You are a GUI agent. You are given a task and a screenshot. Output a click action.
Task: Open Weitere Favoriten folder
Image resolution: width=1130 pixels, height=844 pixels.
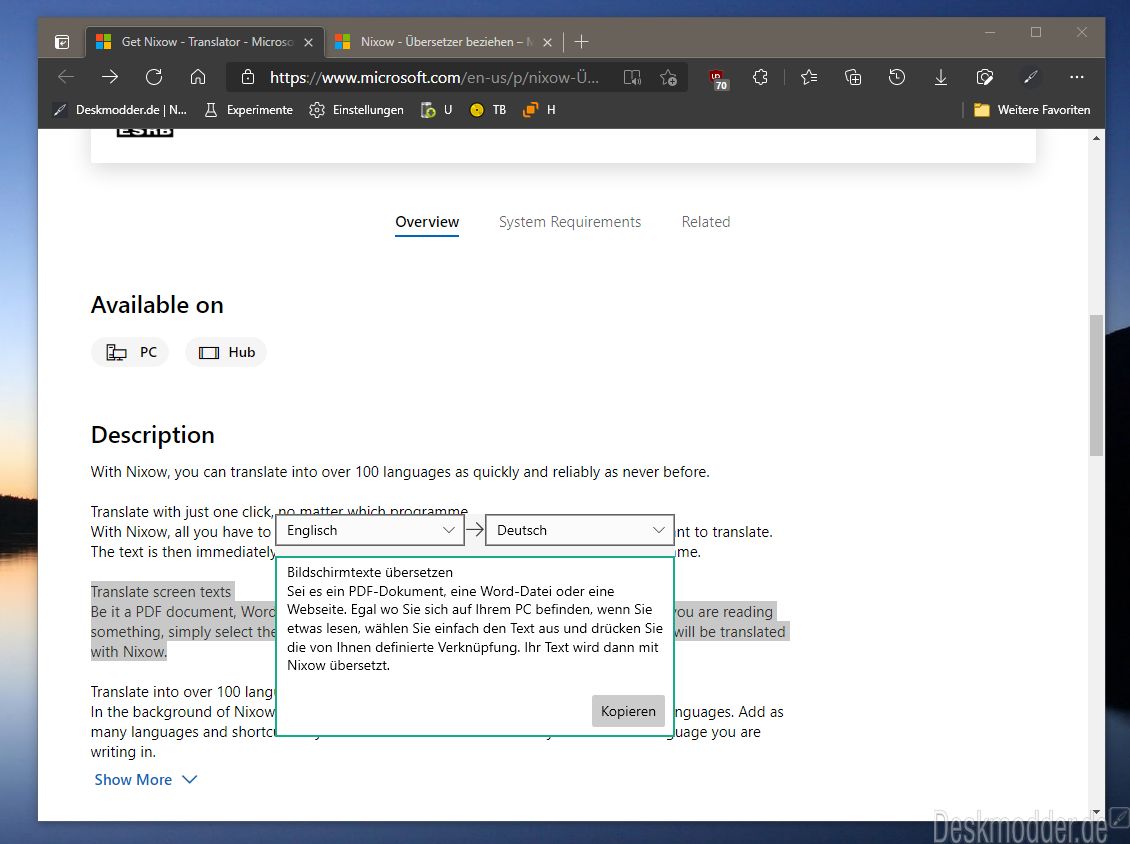(x=1031, y=110)
